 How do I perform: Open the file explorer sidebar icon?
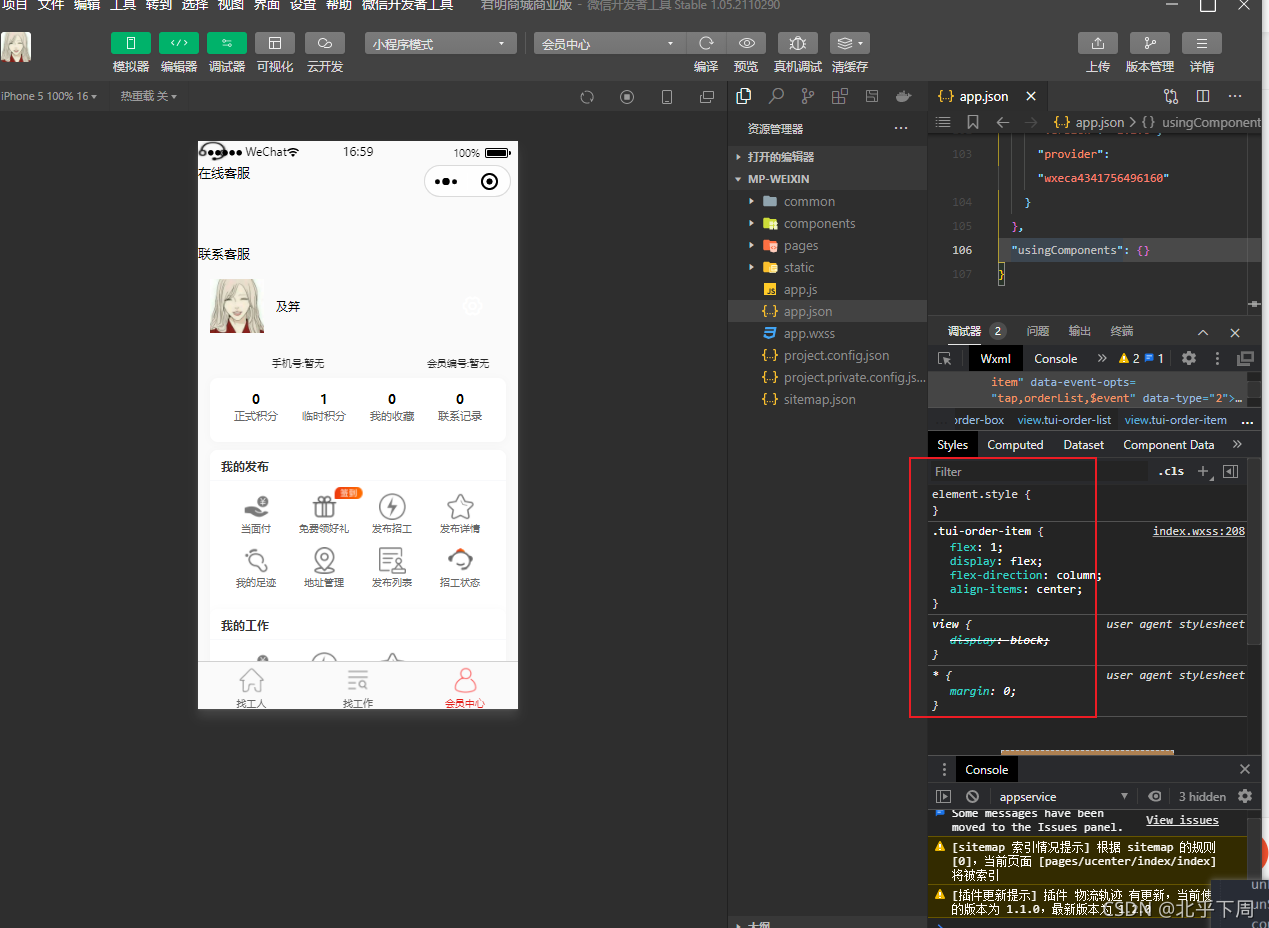tap(744, 96)
